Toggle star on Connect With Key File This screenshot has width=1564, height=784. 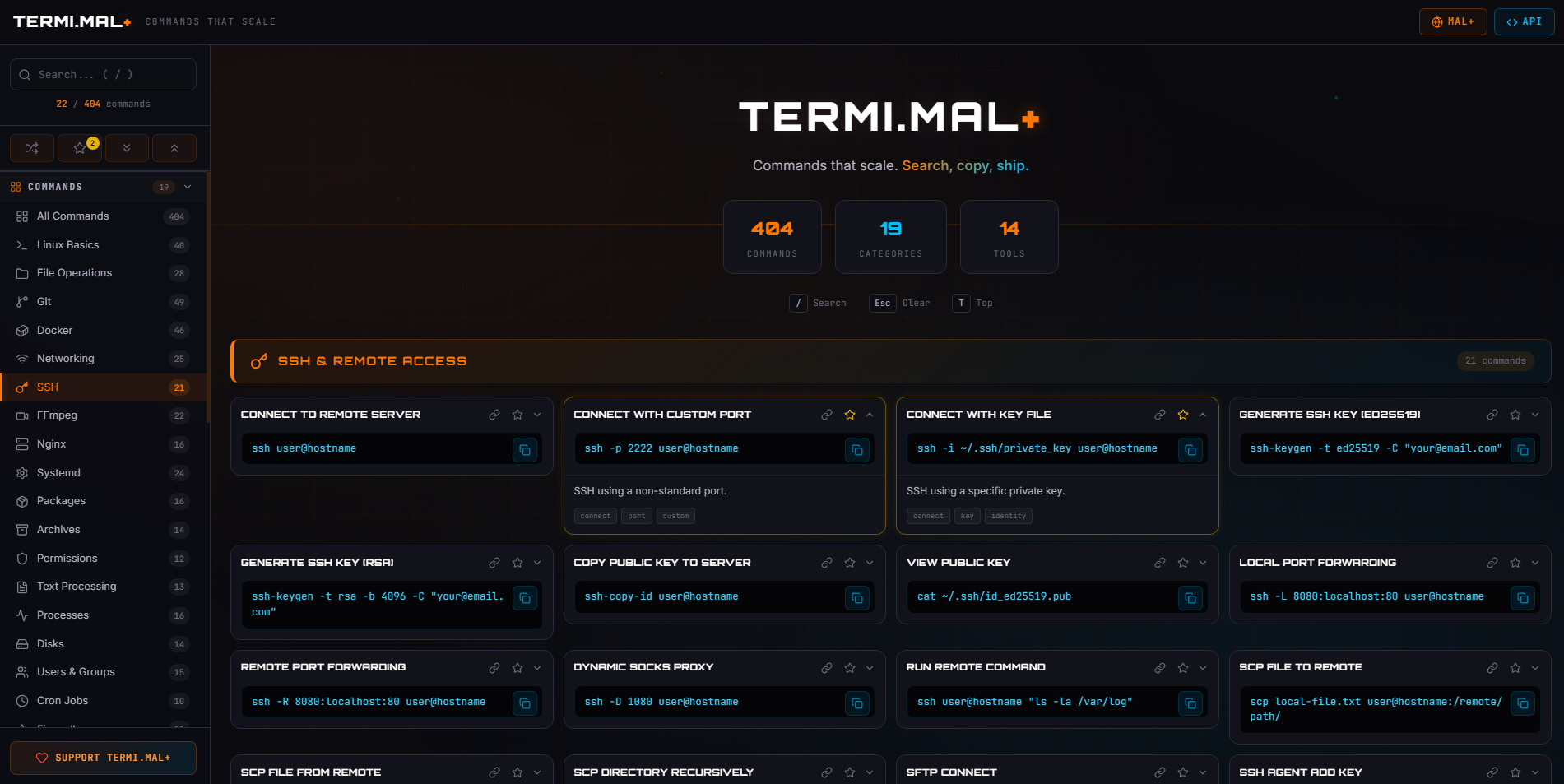point(1182,415)
